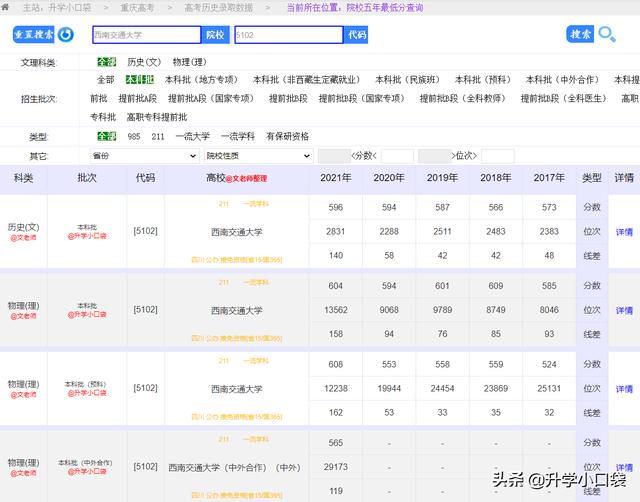The width and height of the screenshot is (640, 502).
Task: Select 提前批A段 batch filter
Action: [138, 98]
